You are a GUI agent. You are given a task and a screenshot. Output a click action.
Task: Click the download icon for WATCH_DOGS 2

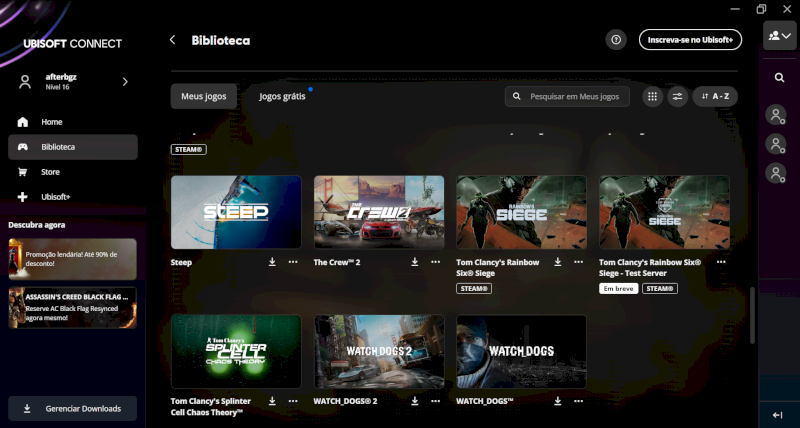[x=415, y=402]
